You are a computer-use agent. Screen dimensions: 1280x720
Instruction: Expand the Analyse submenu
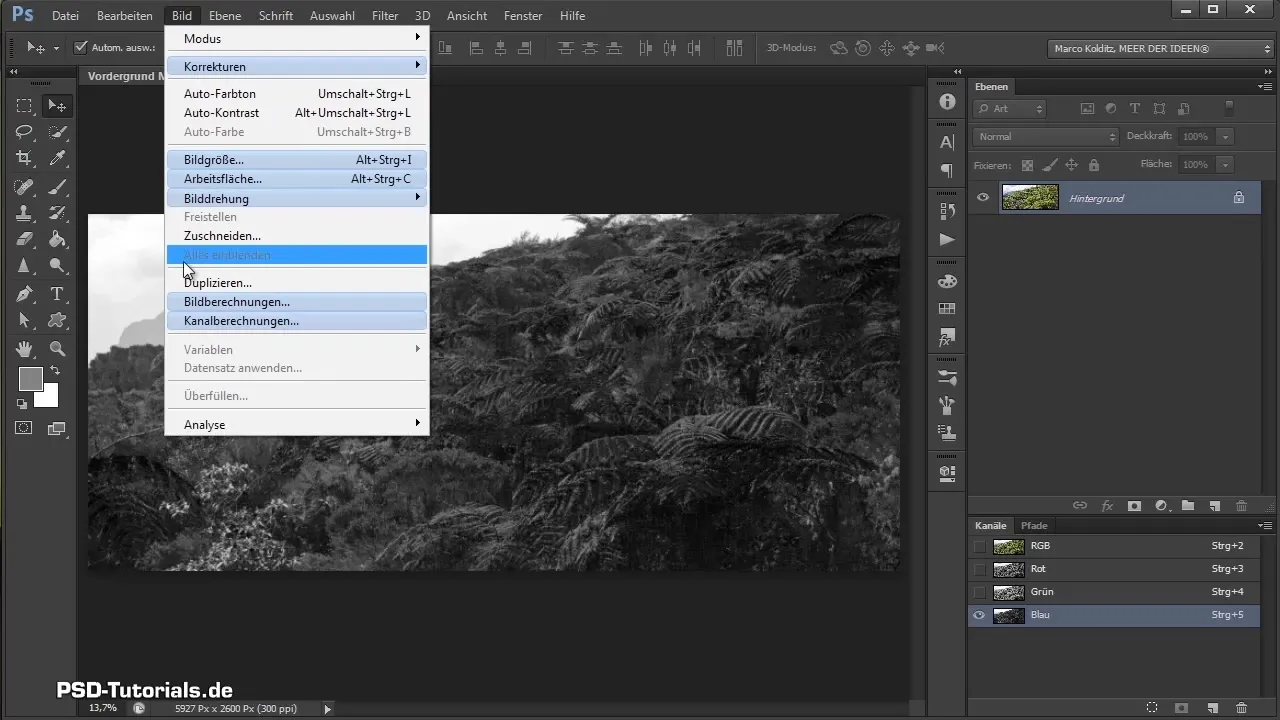click(x=297, y=424)
